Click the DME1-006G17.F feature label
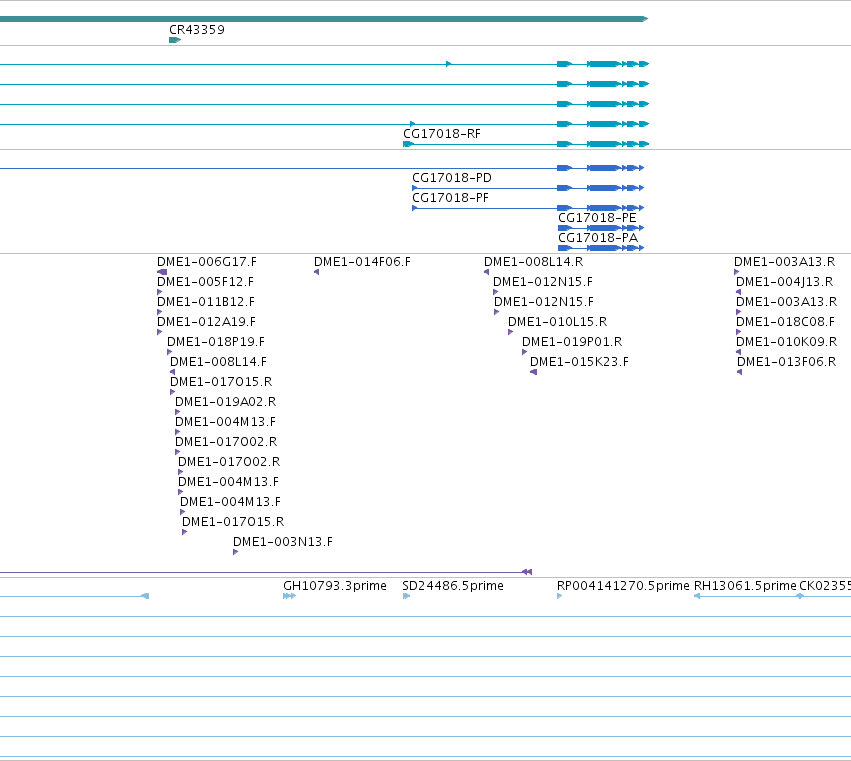The width and height of the screenshot is (851, 761). click(207, 262)
